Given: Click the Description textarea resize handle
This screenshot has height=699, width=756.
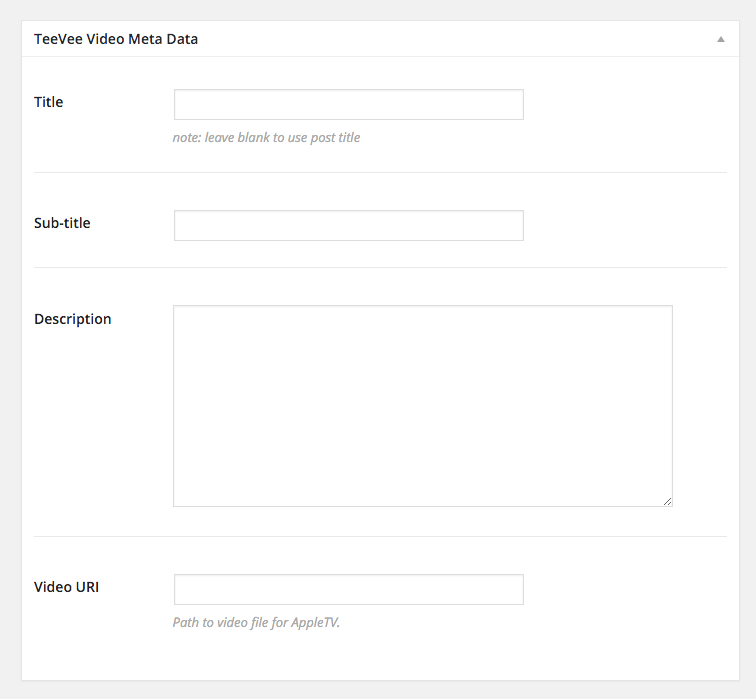Looking at the screenshot, I should tap(667, 501).
